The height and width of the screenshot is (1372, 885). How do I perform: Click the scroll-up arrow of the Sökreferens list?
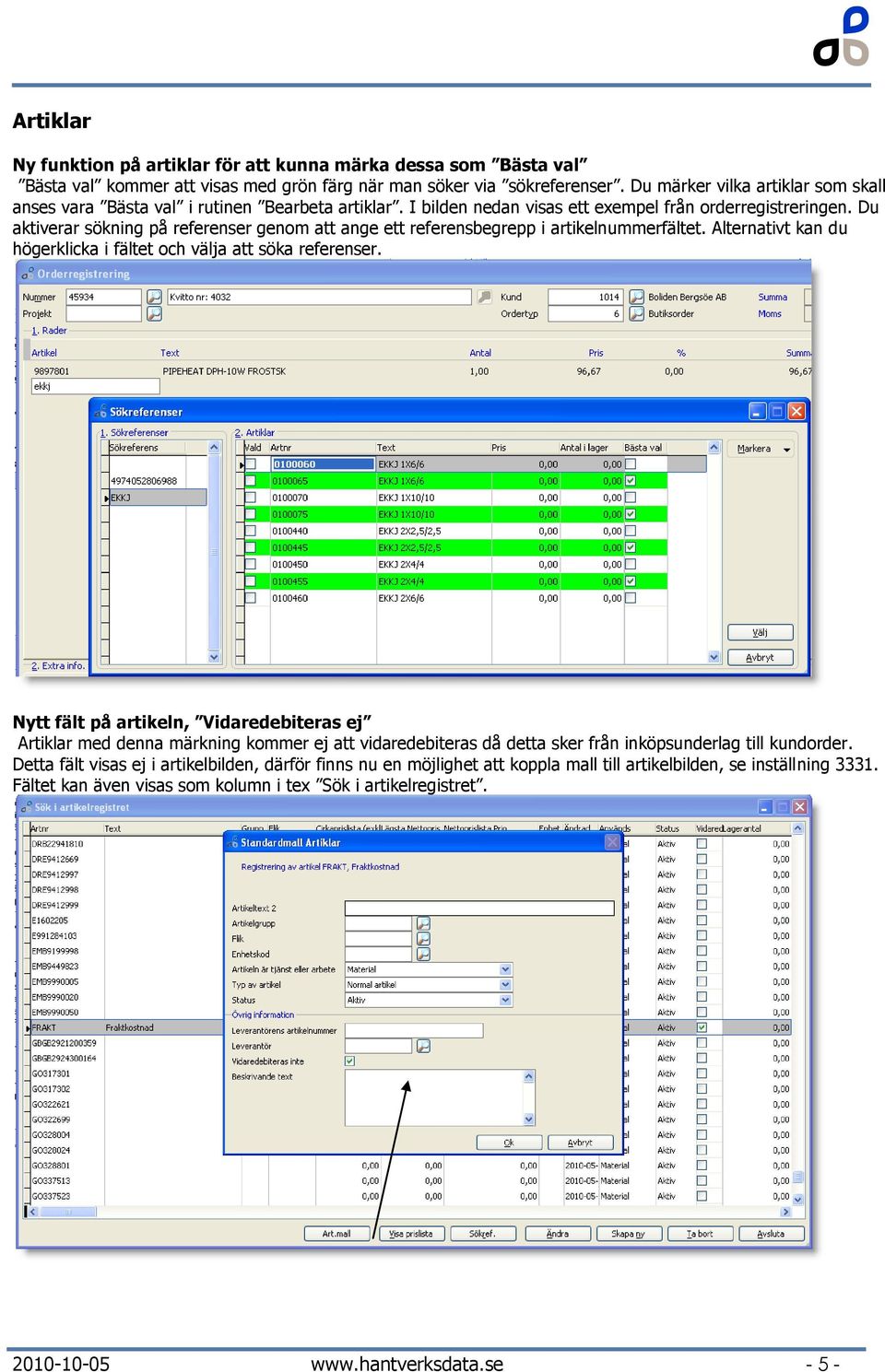tap(214, 448)
